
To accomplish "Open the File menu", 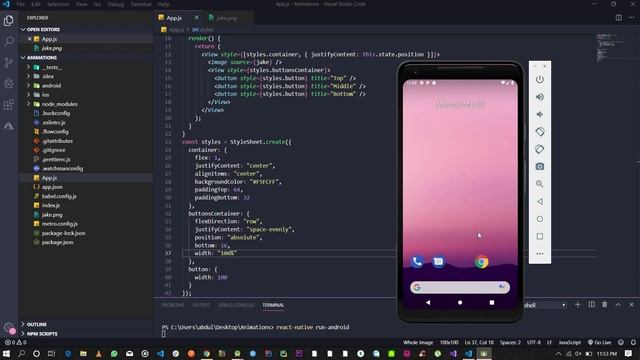I will (x=20, y=4).
